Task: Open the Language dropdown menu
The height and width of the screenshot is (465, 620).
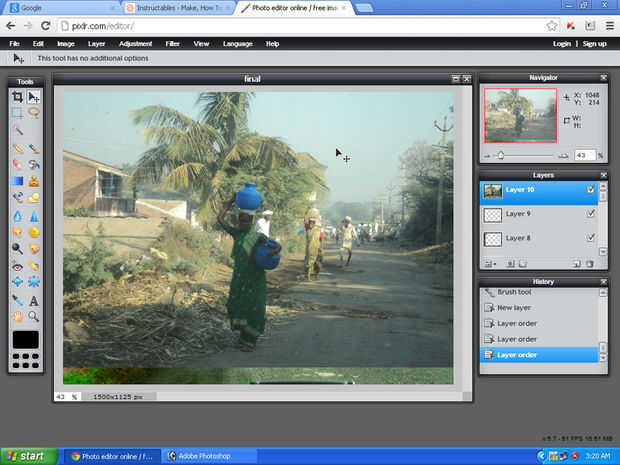Action: (x=237, y=44)
